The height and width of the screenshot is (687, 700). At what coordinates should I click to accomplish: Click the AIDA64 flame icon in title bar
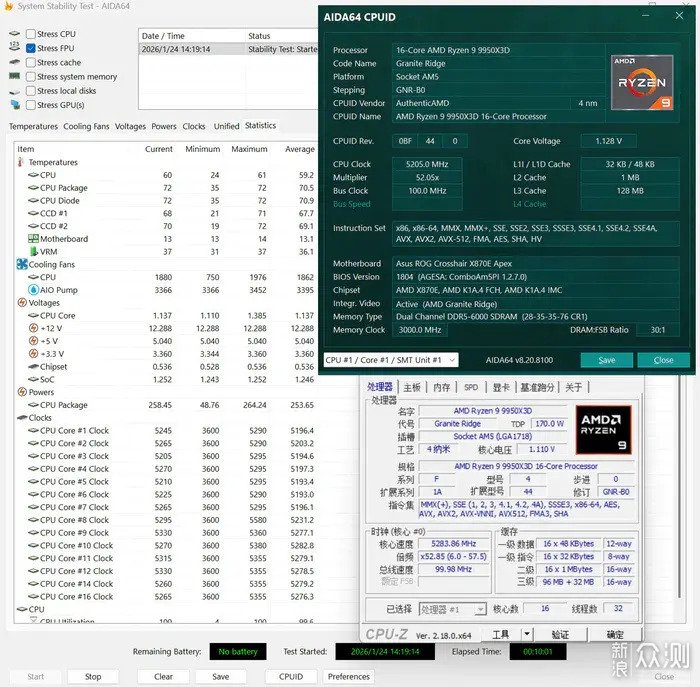coord(8,6)
